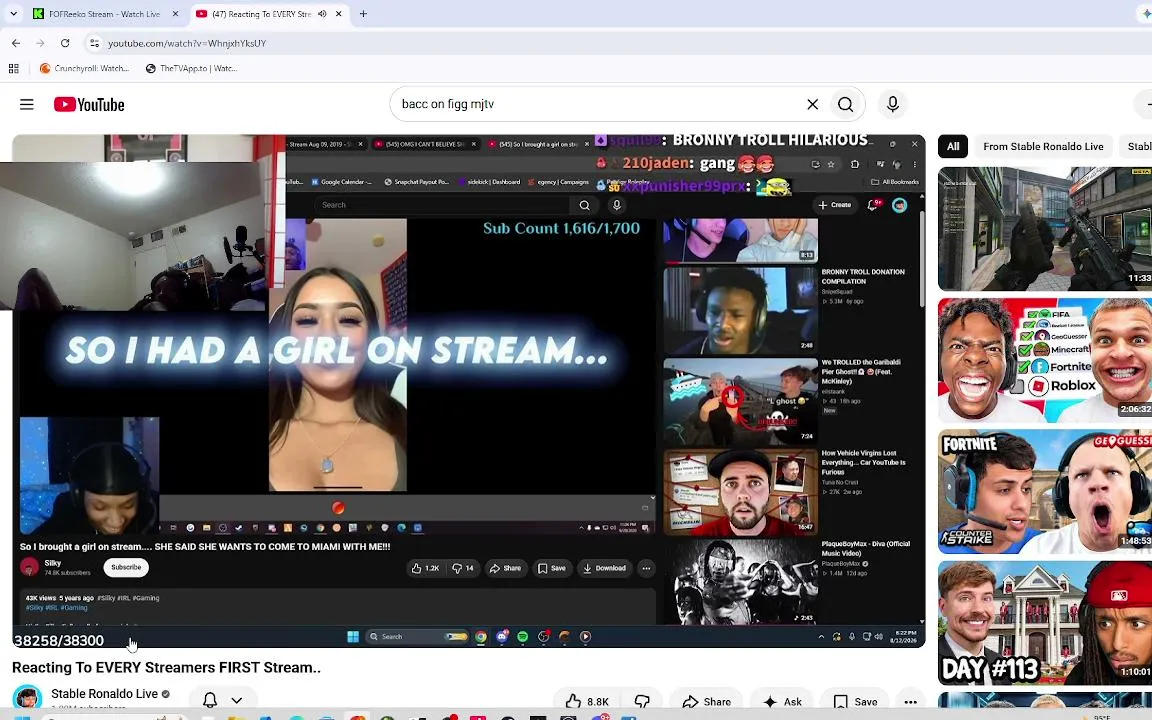Select the All filter chip
This screenshot has height=720, width=1152.
coord(953,146)
